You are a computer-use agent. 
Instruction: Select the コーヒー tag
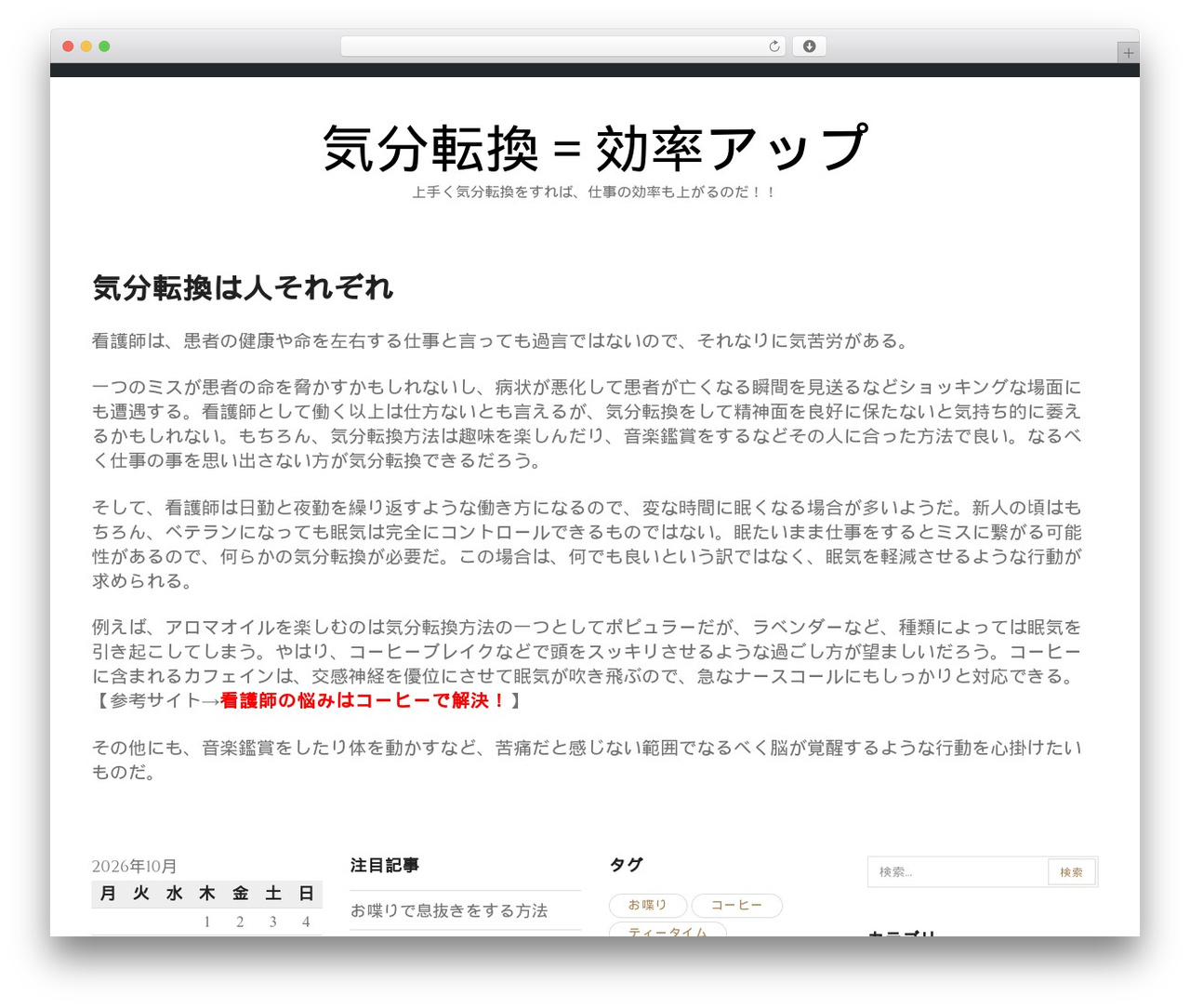pos(736,905)
